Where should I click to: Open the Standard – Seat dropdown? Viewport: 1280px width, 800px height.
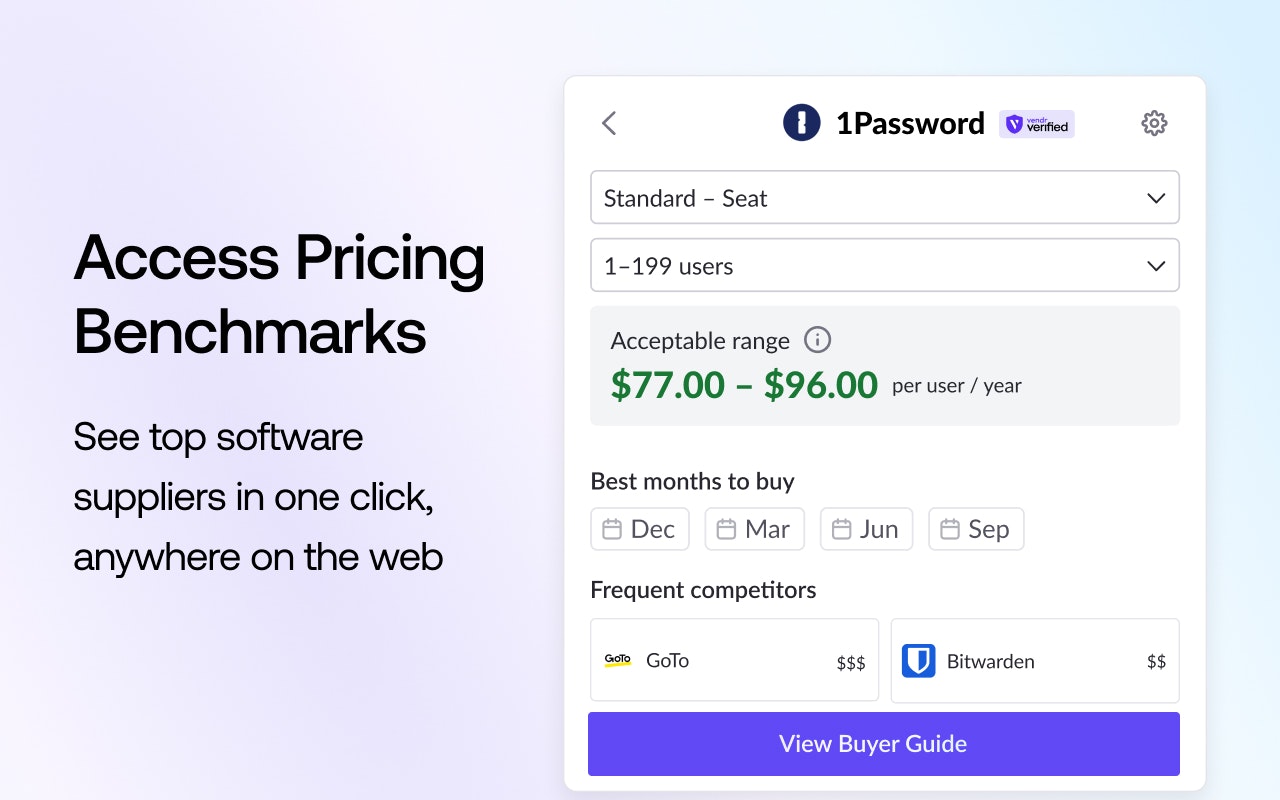tap(884, 198)
